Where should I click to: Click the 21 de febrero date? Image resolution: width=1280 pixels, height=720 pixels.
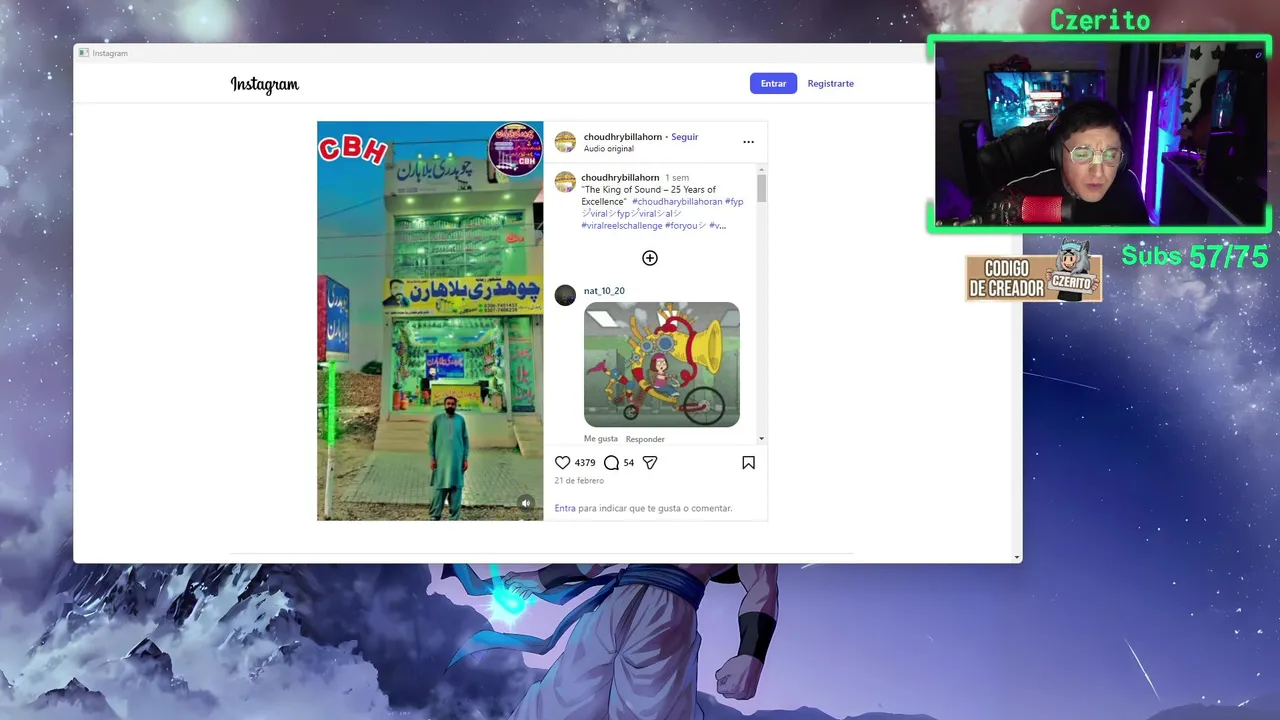[x=579, y=481]
